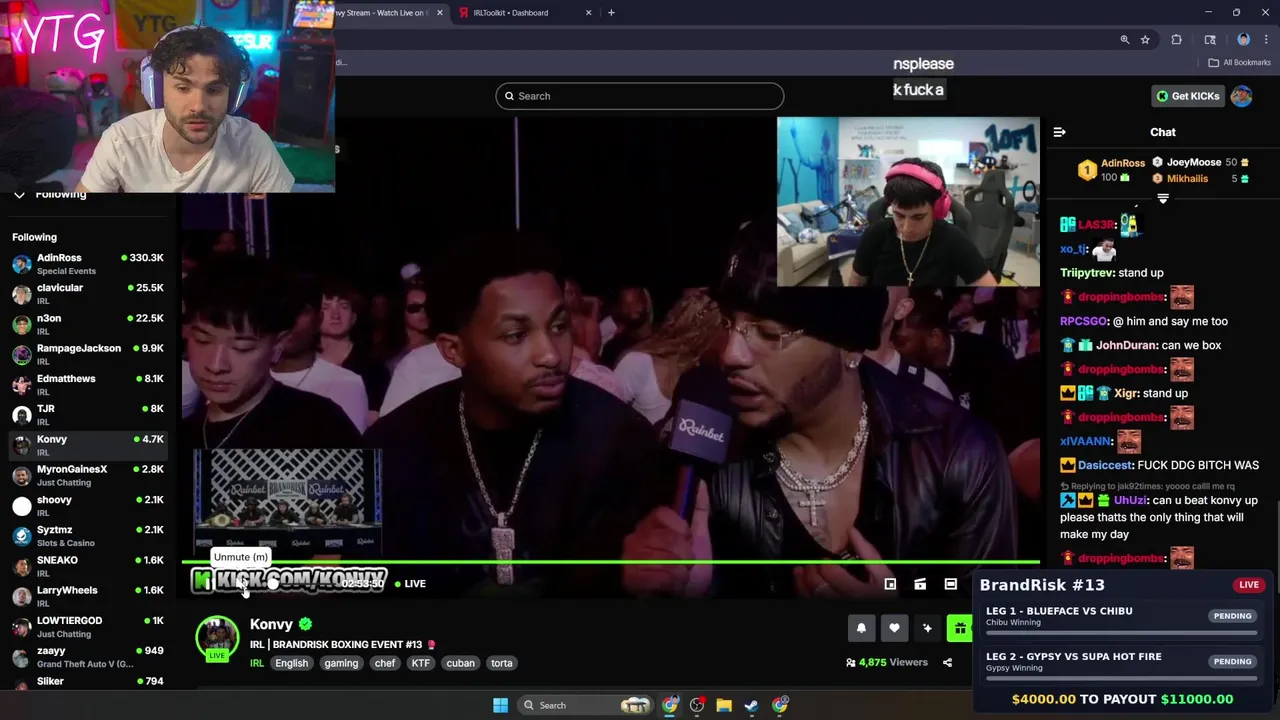Open the Windows Start menu
This screenshot has height=720, width=1280.
(500, 705)
